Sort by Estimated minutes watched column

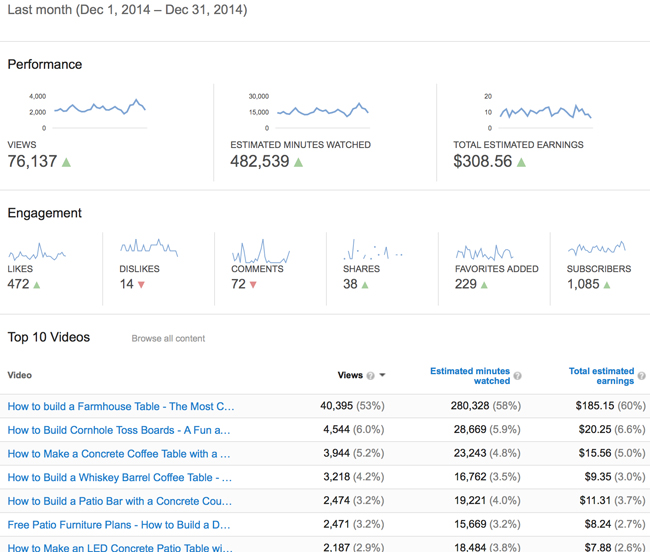(x=469, y=375)
